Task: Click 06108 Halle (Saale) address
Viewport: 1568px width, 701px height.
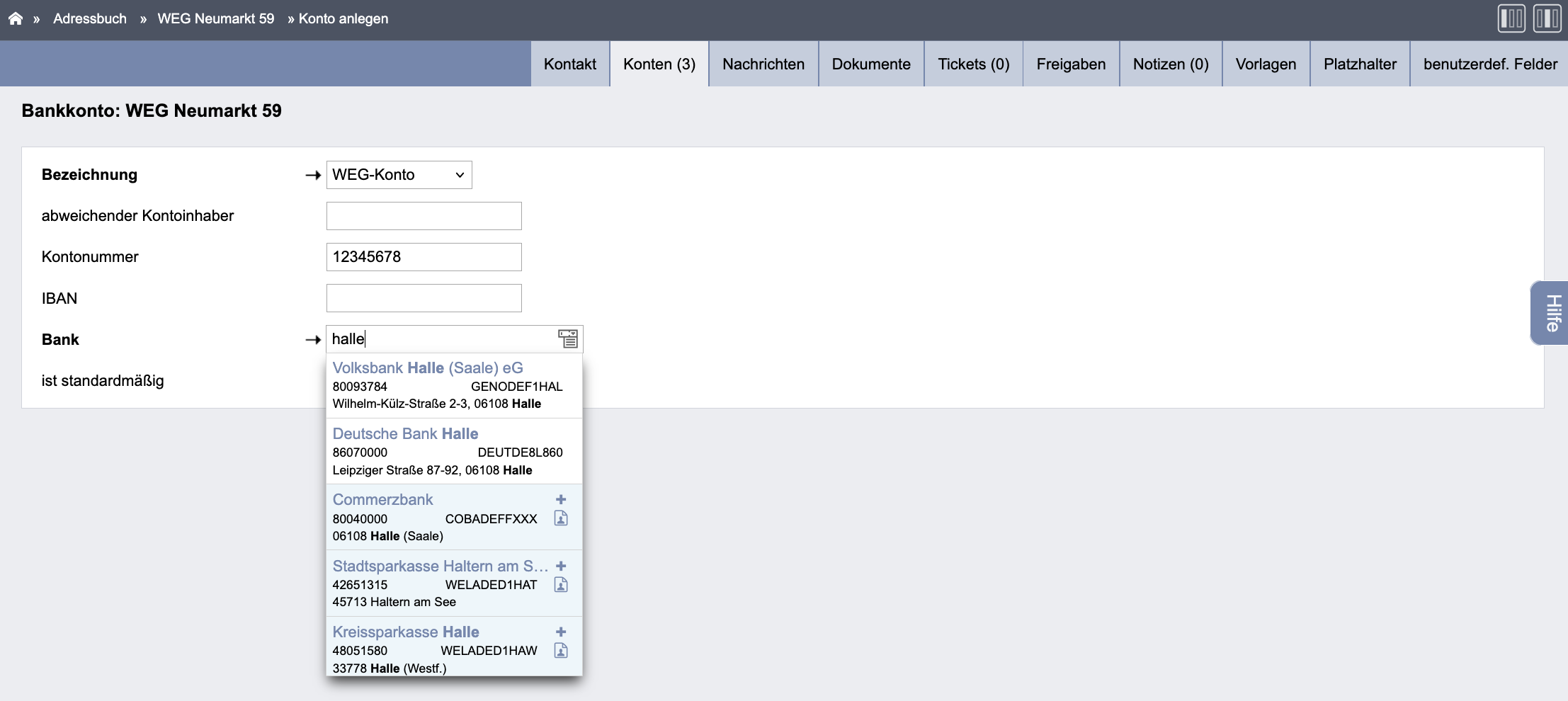Action: (x=387, y=536)
